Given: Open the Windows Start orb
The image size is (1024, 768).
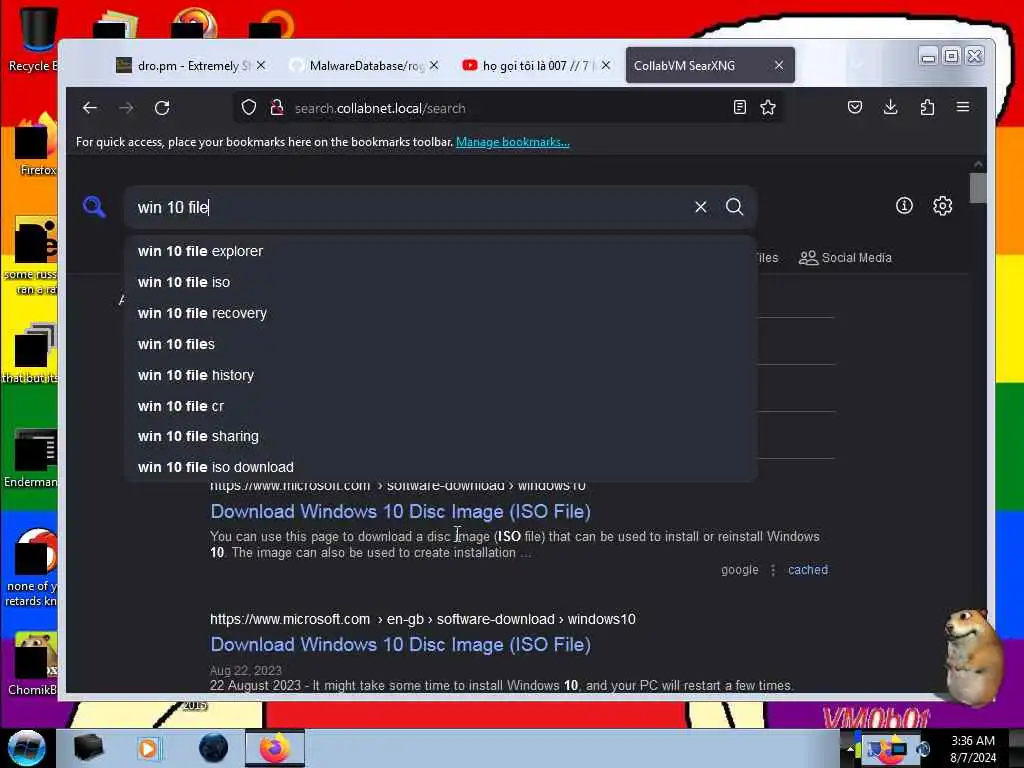Looking at the screenshot, I should [x=27, y=748].
